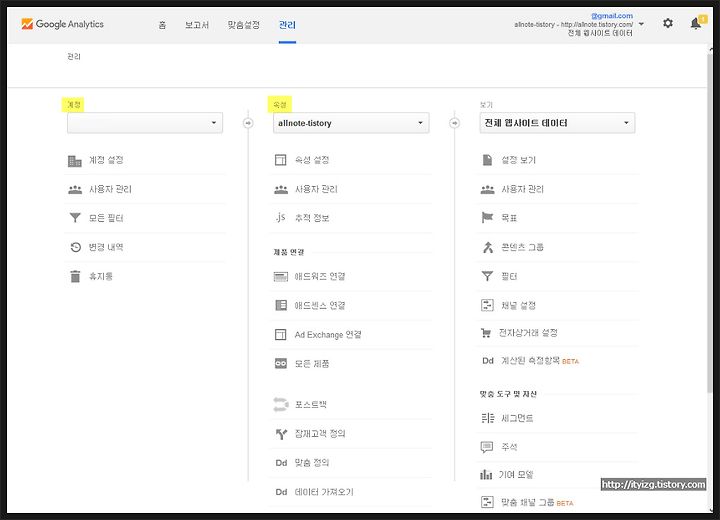Click the 채널 설정 icon
The height and width of the screenshot is (520, 720).
[487, 305]
